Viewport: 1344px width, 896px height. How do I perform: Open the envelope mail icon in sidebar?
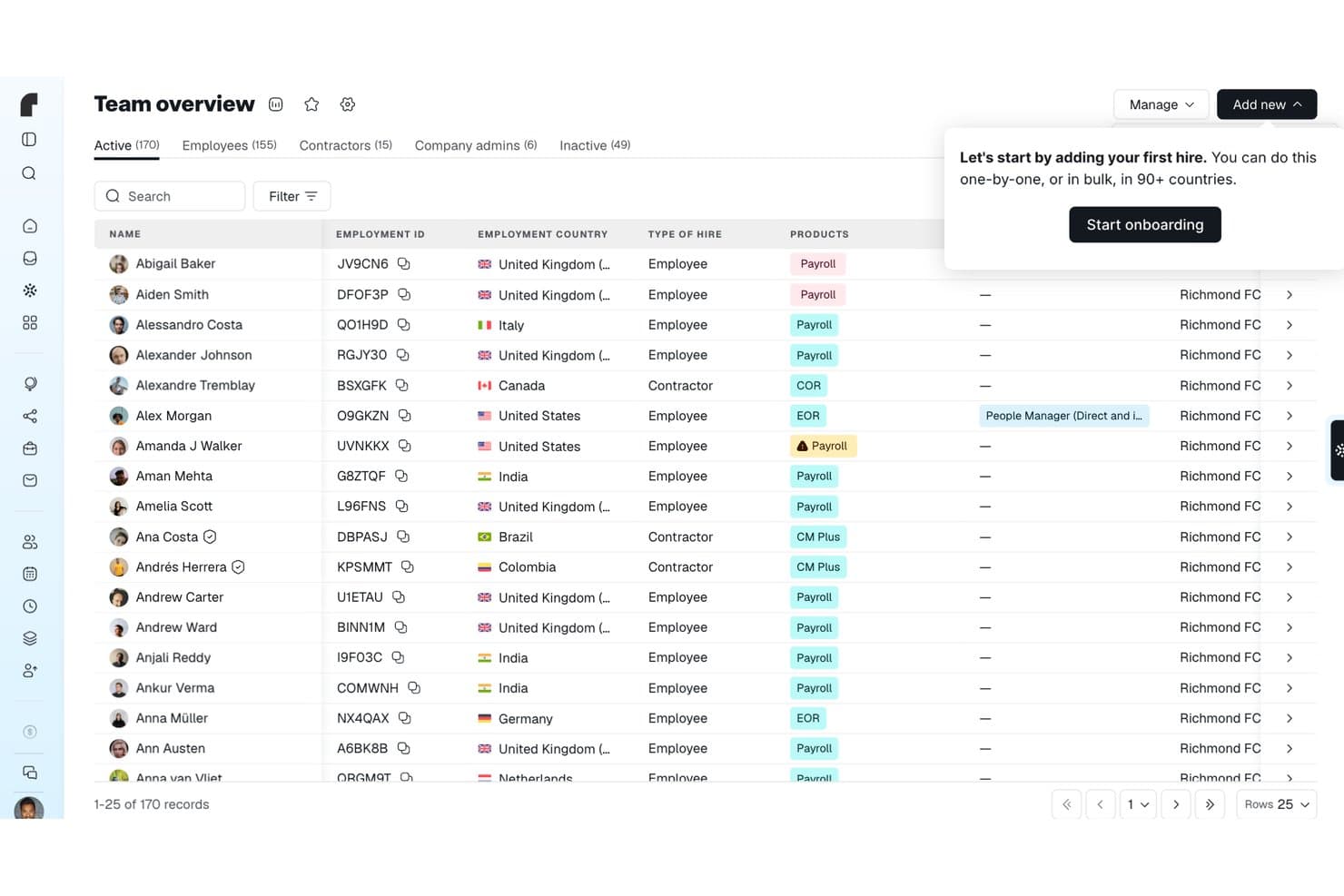click(x=30, y=481)
